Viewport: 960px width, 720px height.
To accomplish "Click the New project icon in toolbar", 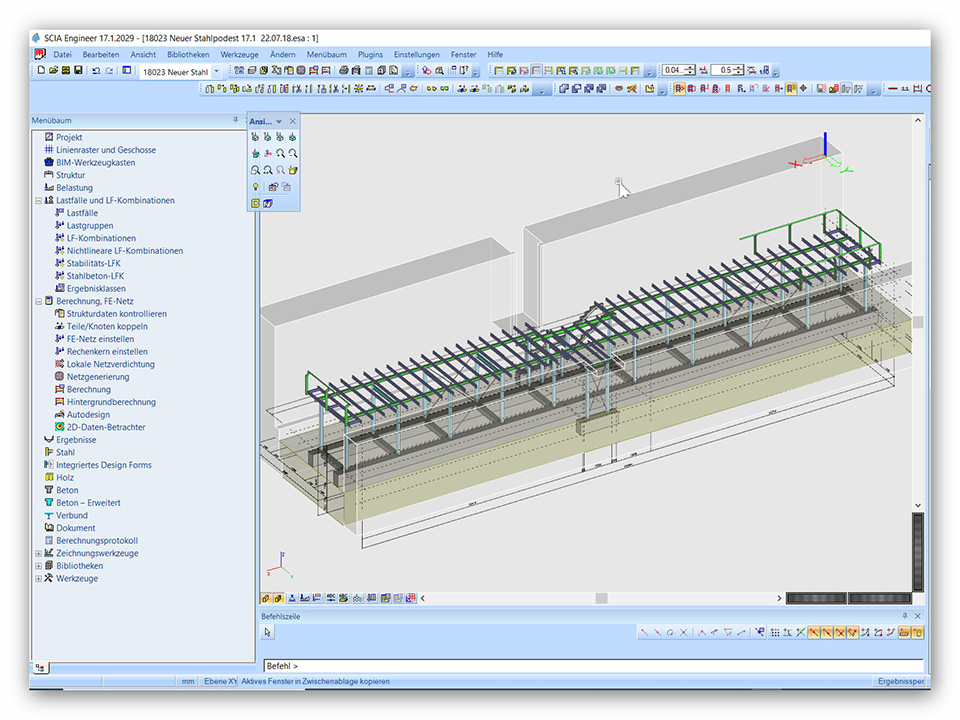I will pos(41,71).
